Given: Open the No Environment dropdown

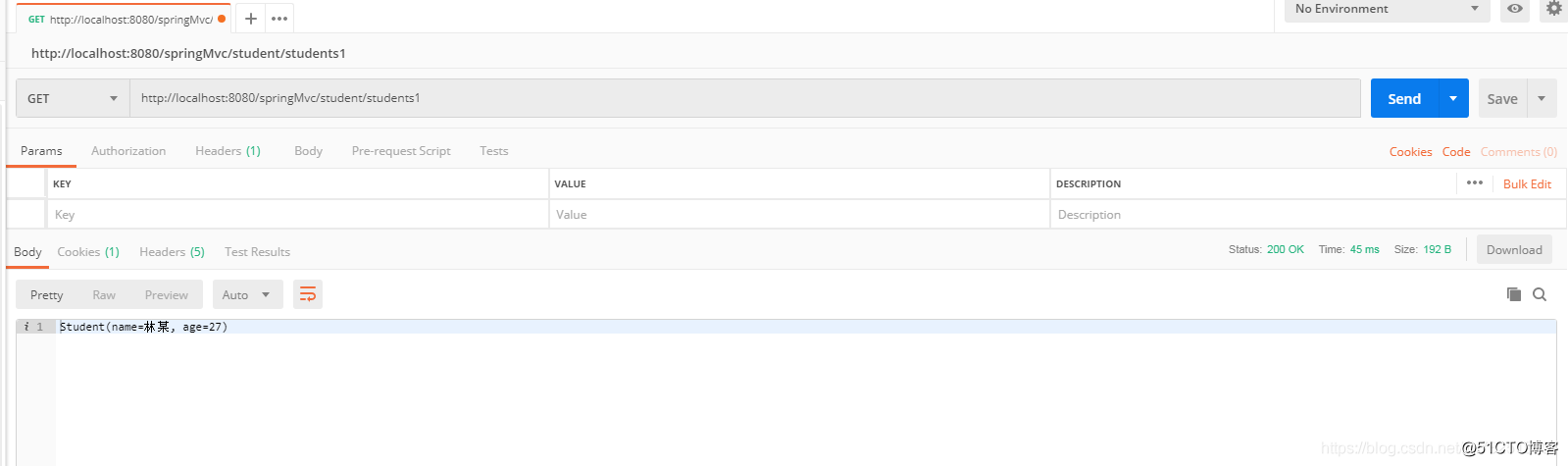Looking at the screenshot, I should [x=1387, y=10].
